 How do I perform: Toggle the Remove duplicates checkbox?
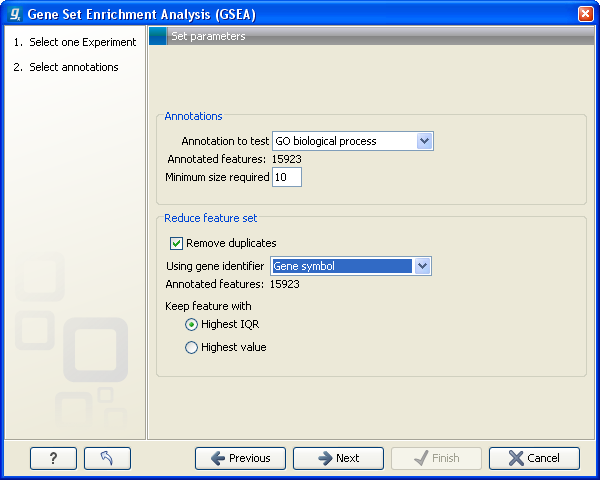pyautogui.click(x=176, y=243)
